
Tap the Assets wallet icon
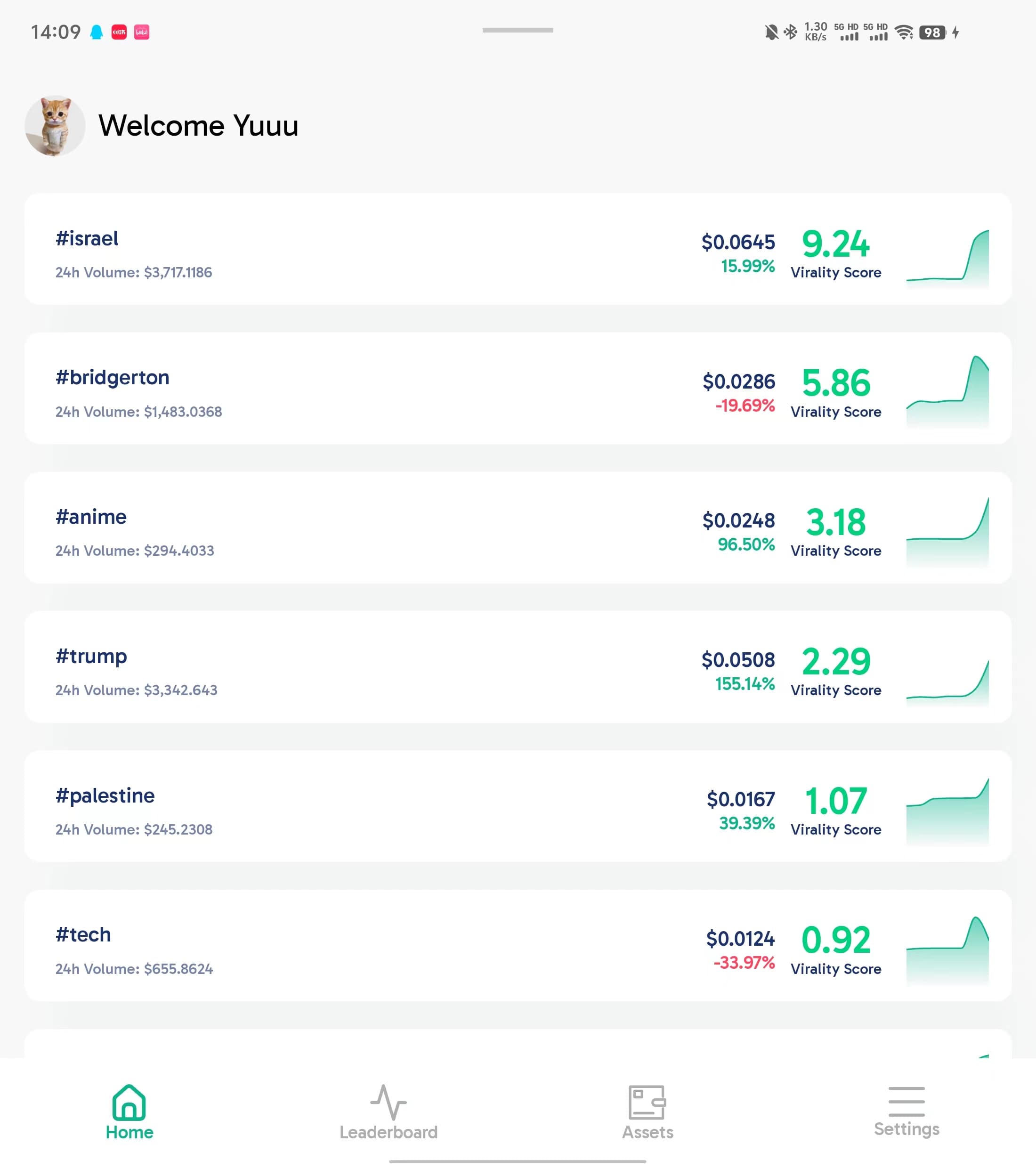pos(647,1102)
